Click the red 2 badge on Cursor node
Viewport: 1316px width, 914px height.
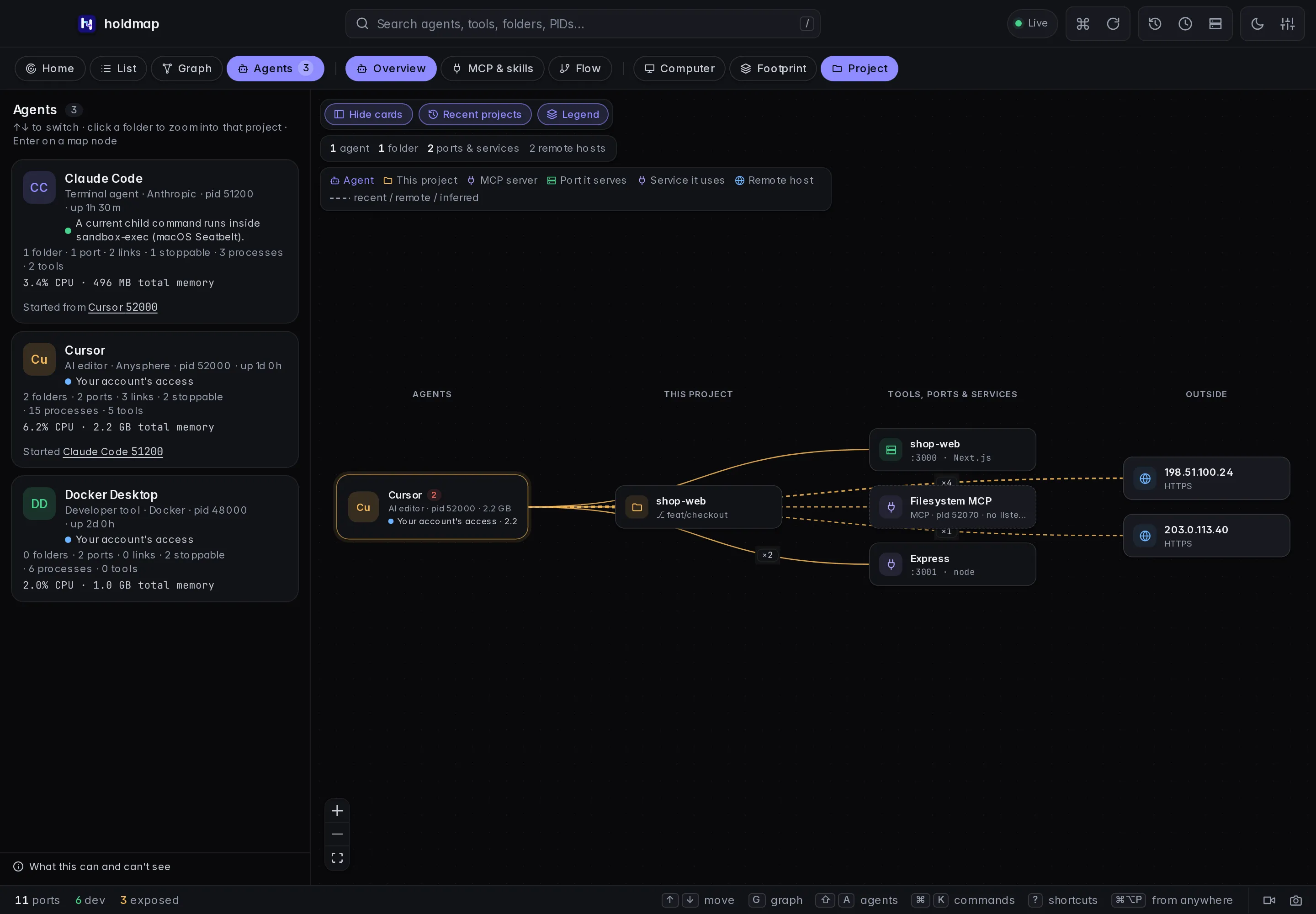(x=434, y=494)
